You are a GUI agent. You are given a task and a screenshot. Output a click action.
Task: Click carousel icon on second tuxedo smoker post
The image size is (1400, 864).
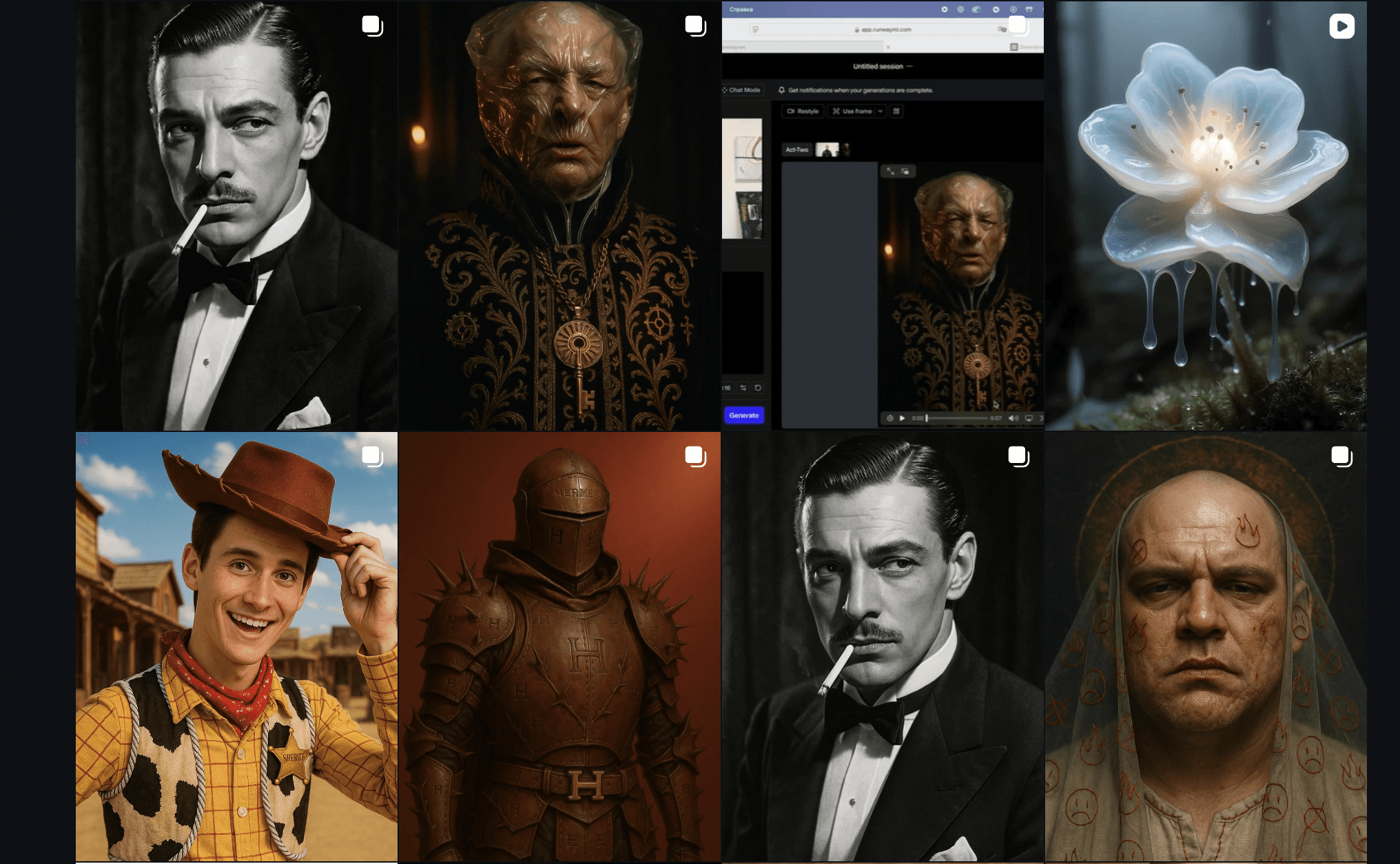click(1018, 456)
